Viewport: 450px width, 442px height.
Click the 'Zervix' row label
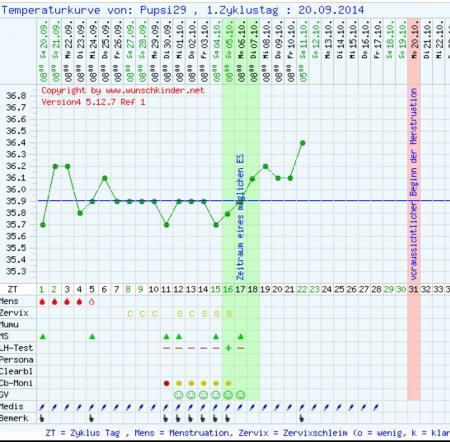(x=14, y=313)
